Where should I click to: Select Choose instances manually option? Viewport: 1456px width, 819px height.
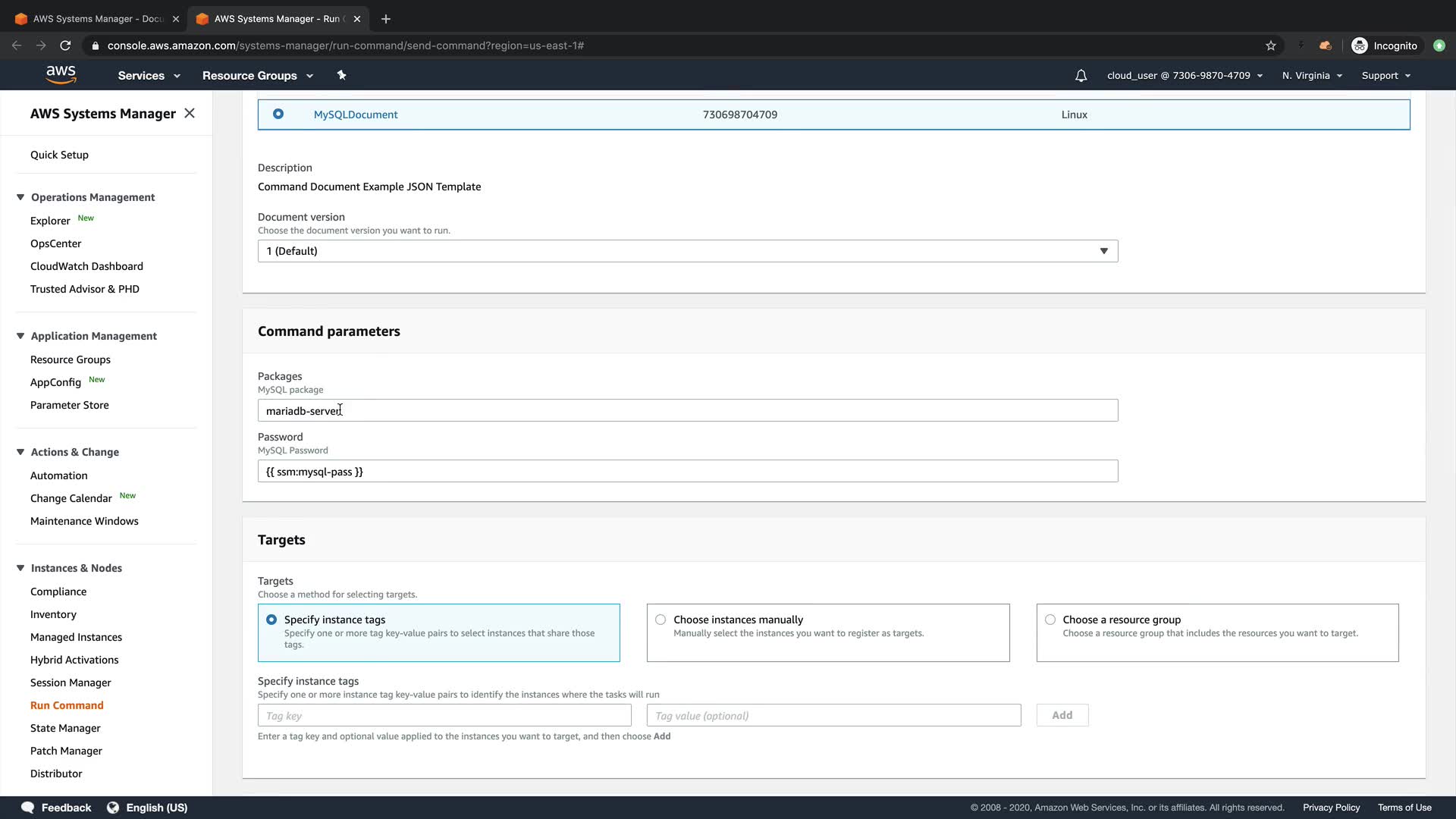pyautogui.click(x=661, y=620)
